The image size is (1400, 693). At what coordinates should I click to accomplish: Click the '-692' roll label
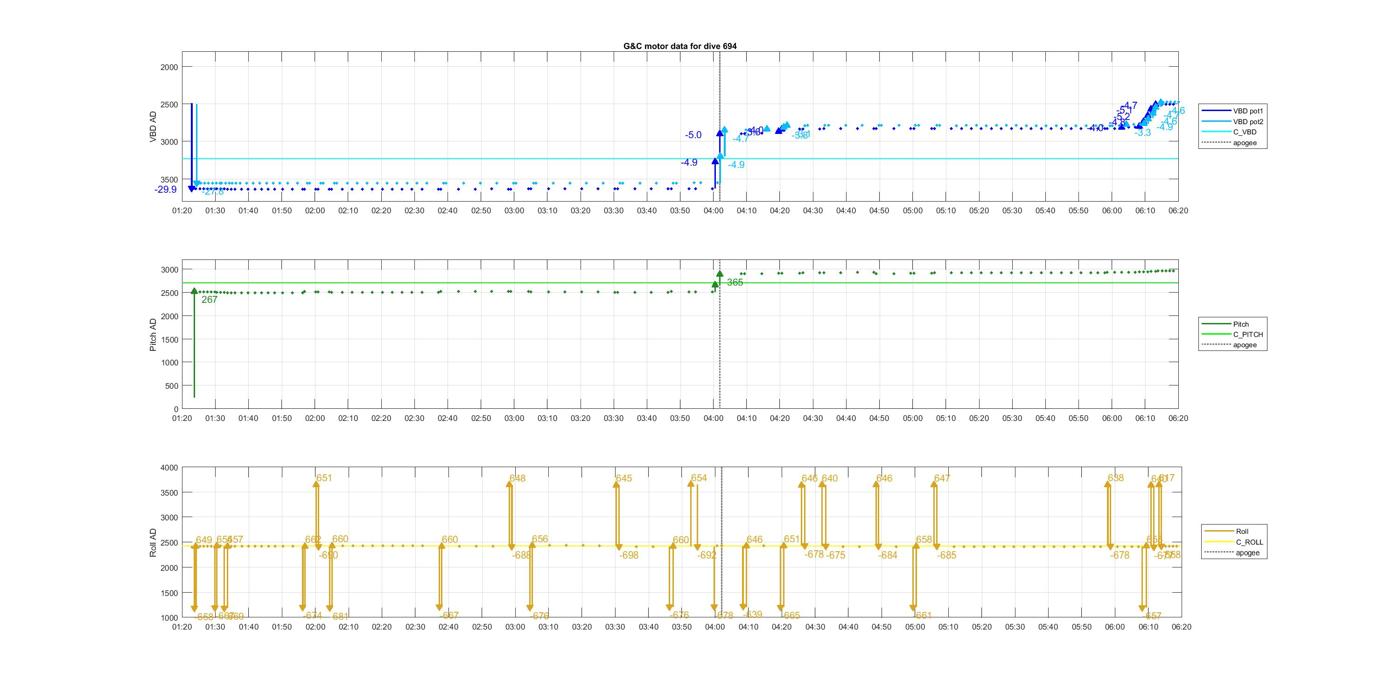tap(707, 555)
